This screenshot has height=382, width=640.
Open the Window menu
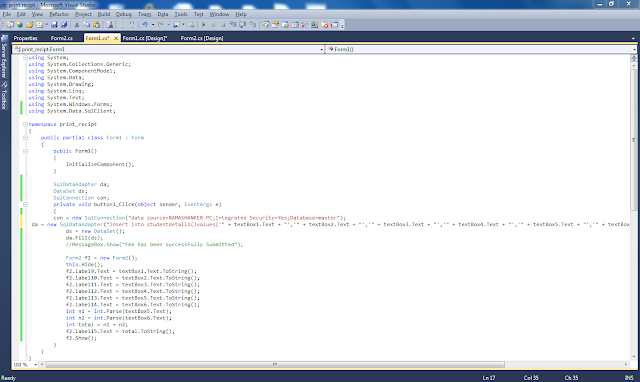click(x=219, y=14)
